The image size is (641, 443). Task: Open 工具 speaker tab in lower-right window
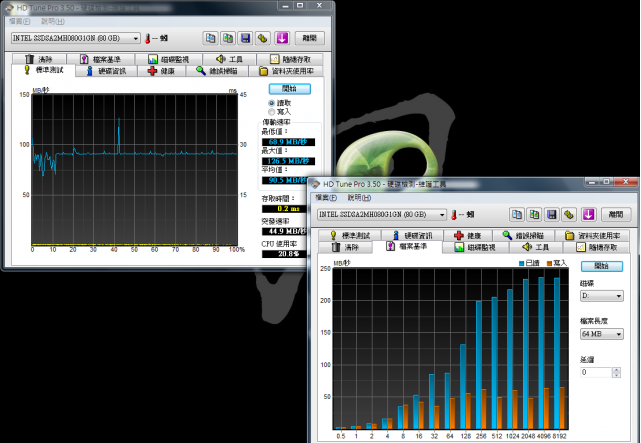(536, 247)
